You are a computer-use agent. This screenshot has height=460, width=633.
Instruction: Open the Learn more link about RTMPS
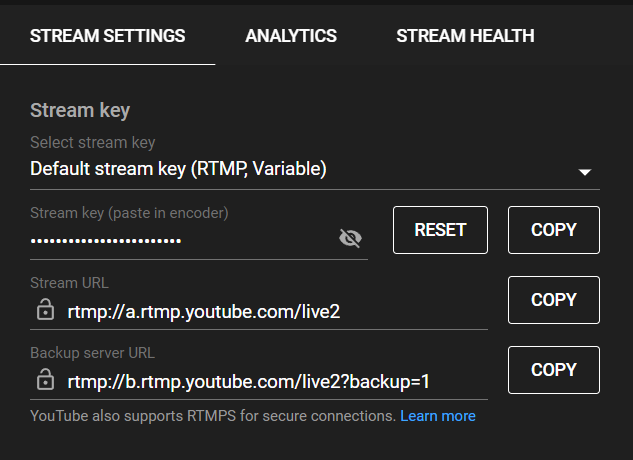coord(438,416)
